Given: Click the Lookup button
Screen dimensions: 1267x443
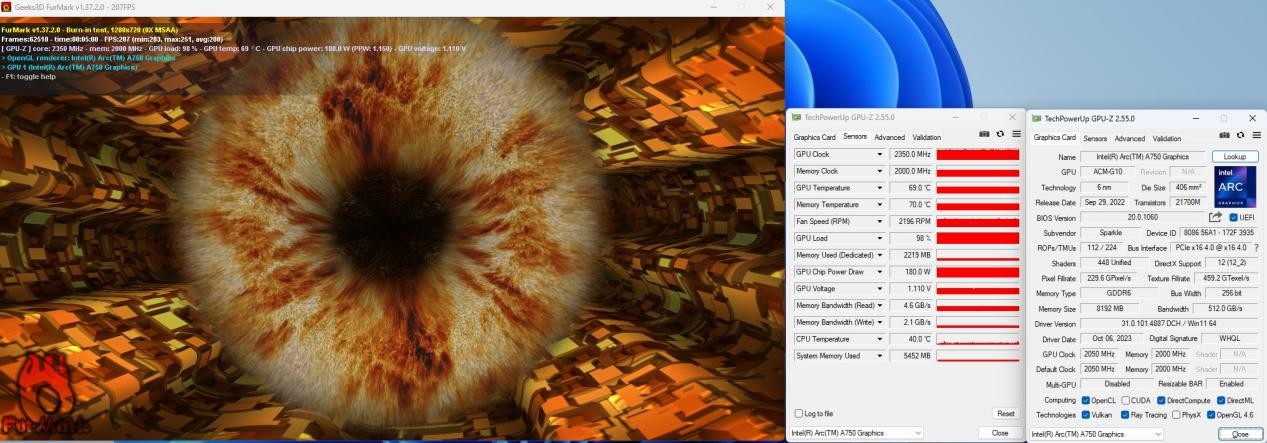Looking at the screenshot, I should [x=1235, y=157].
